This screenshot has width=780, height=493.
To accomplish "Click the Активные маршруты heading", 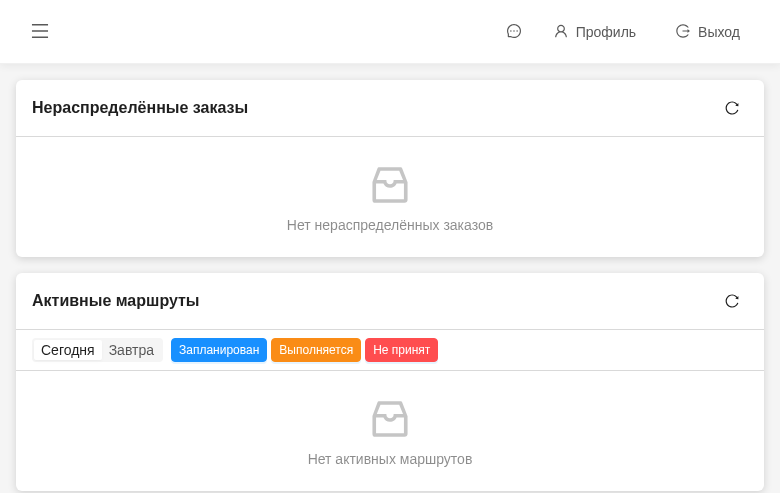I will pos(116,301).
